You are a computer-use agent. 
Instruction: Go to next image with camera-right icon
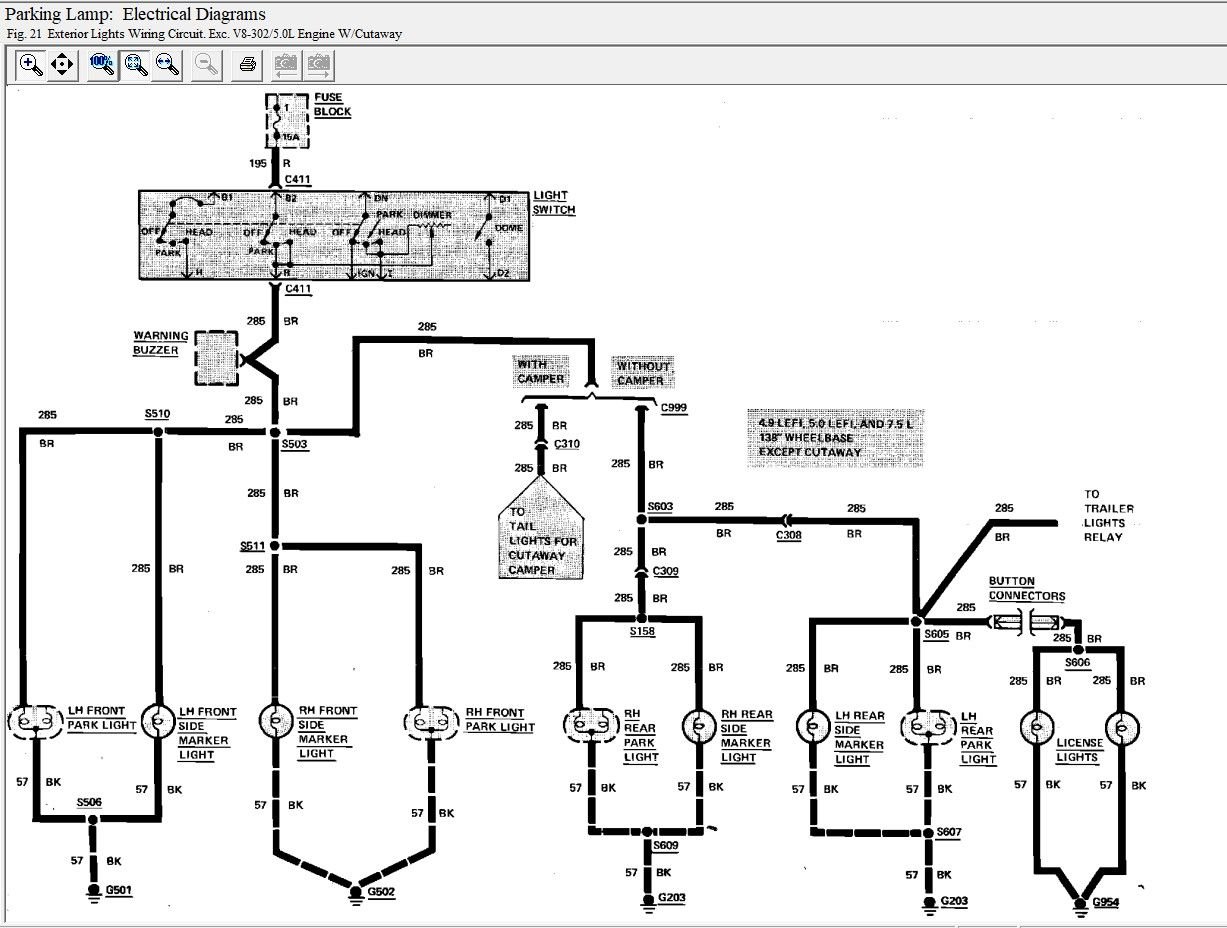[319, 65]
